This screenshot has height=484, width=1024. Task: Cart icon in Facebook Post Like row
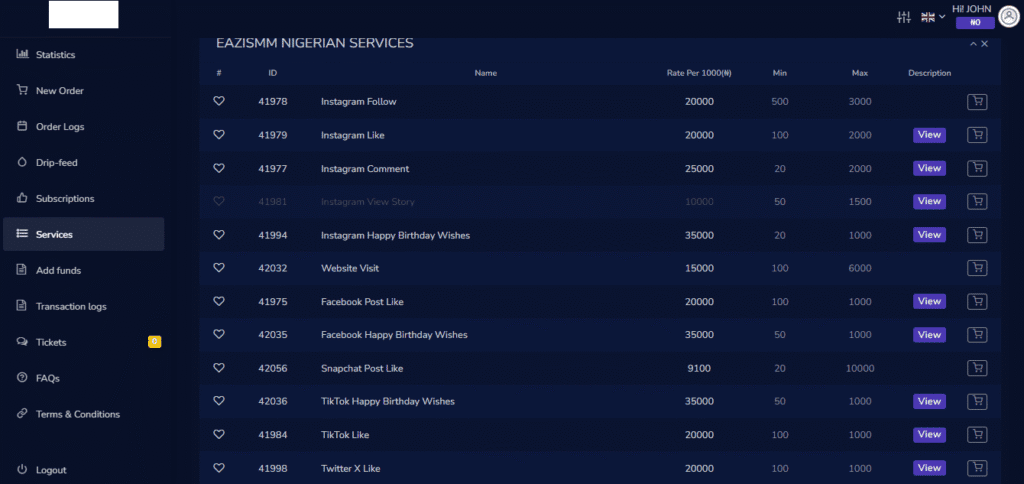pyautogui.click(x=977, y=301)
